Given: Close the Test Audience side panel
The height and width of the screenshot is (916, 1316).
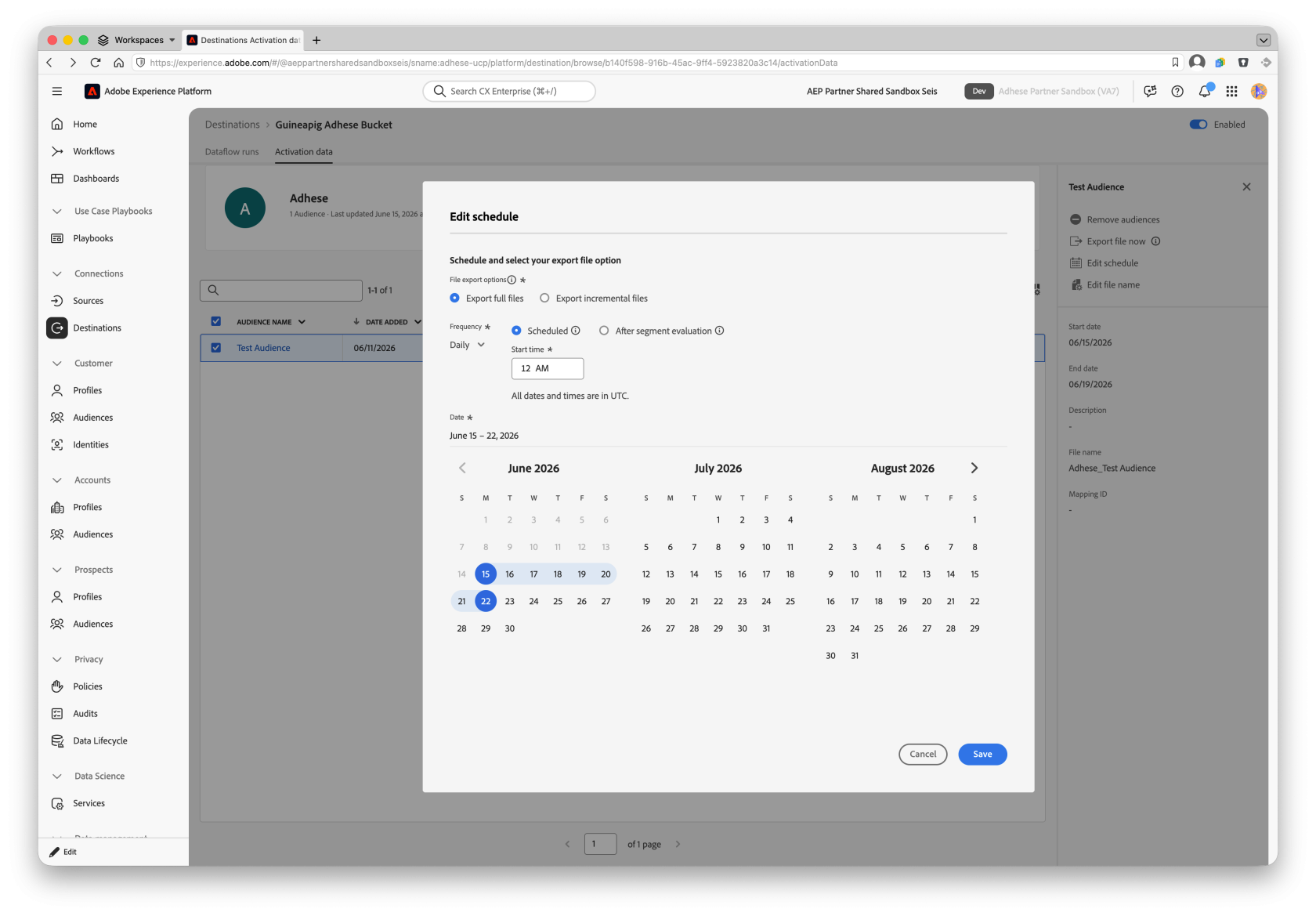Looking at the screenshot, I should coord(1246,186).
